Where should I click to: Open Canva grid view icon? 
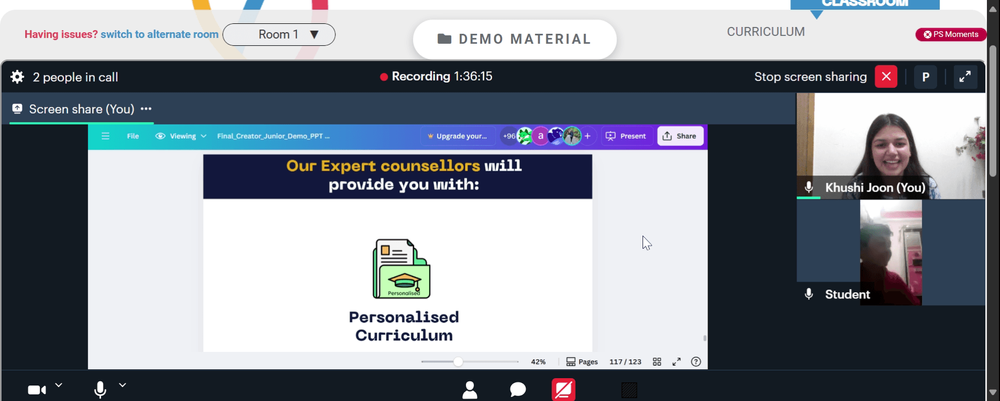tap(657, 361)
